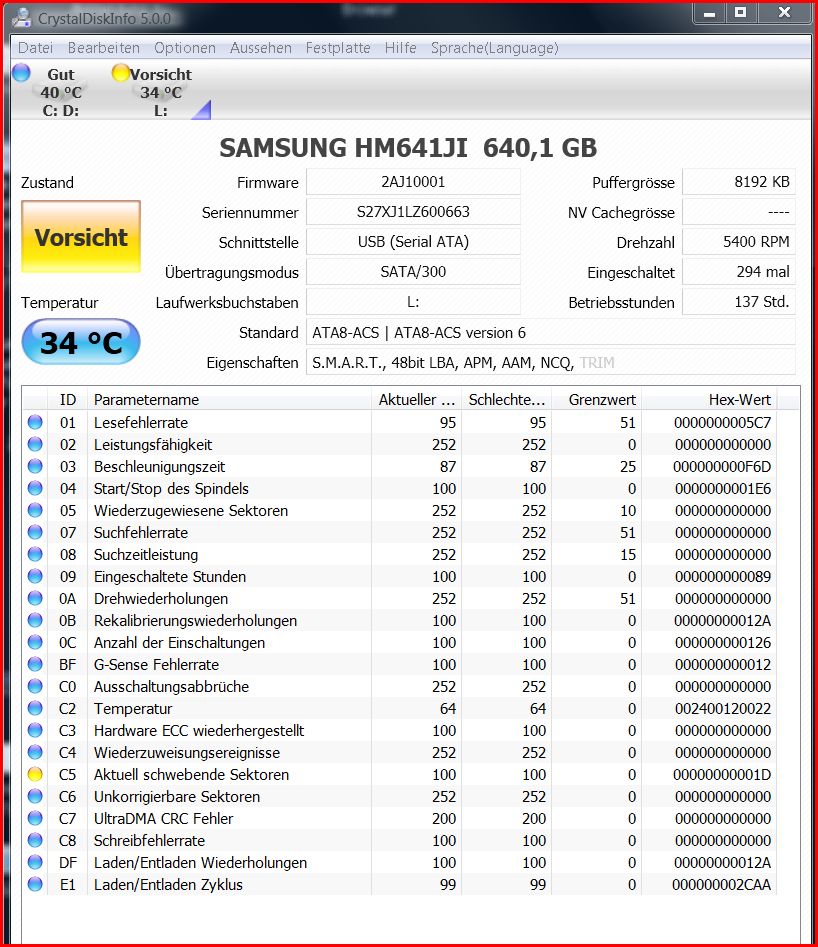
Task: Click the yellow orb for Aktuell schwebende Sektoren
Action: (x=35, y=774)
